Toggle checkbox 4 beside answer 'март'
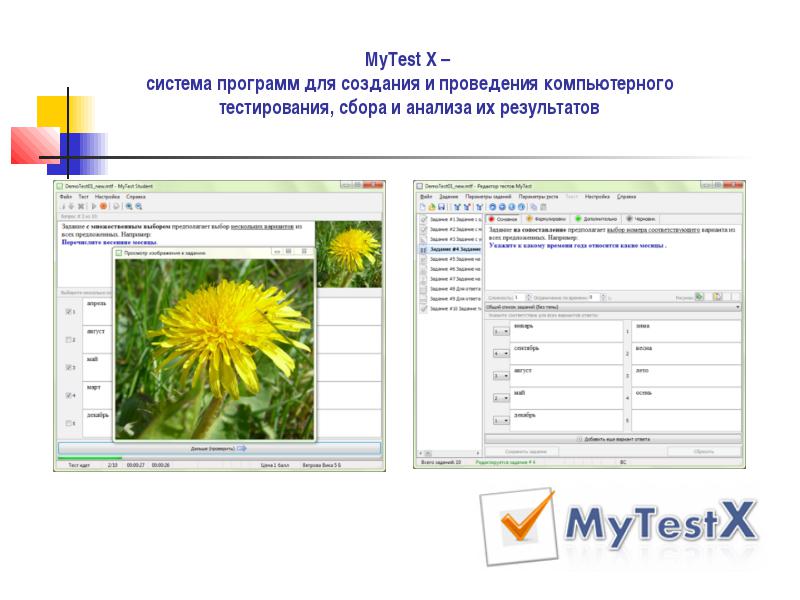This screenshot has width=800, height=600. [x=69, y=395]
